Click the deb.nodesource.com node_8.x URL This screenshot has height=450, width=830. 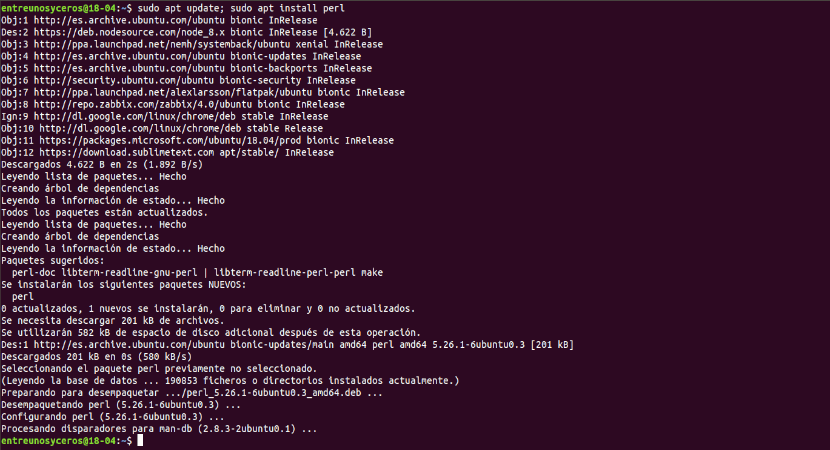coord(132,32)
